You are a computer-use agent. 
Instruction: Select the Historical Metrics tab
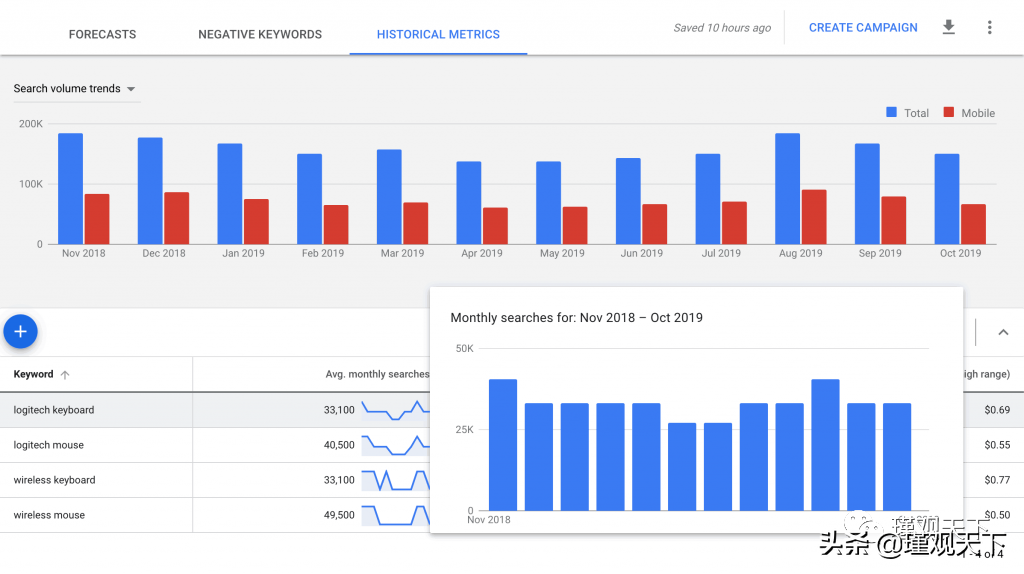click(x=438, y=34)
